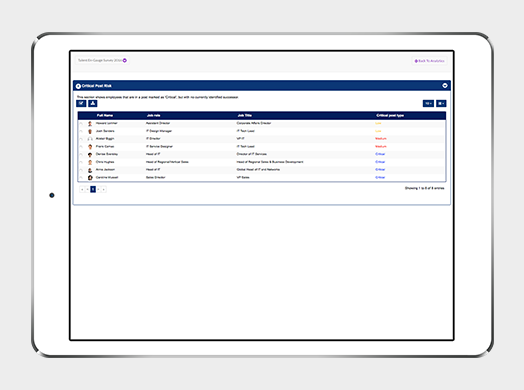Viewport: 524px width, 390px height.
Task: Click row action icon beside Anne Jackson
Action: click(81, 170)
